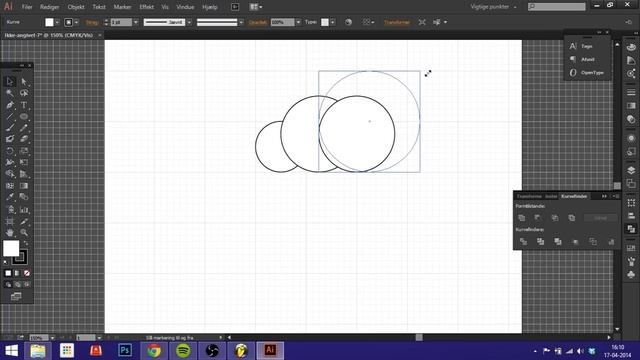Change the screen mode
This screenshot has height=360, width=640.
point(16,296)
